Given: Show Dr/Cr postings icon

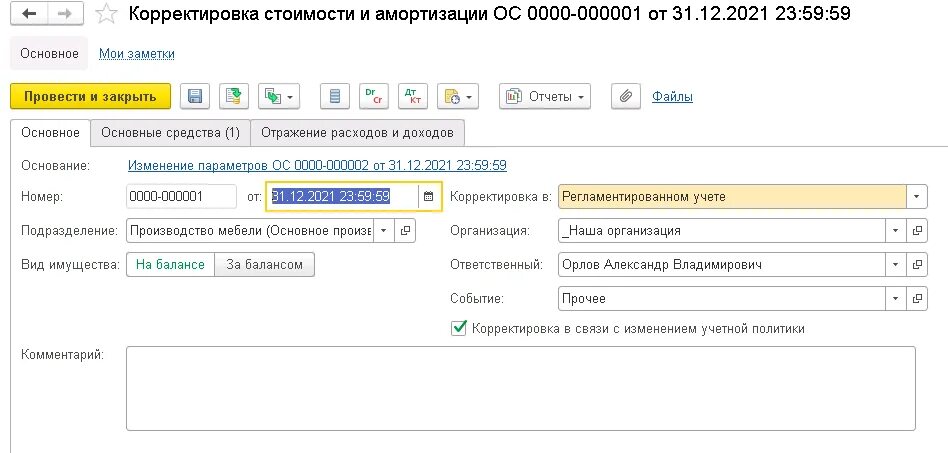Looking at the screenshot, I should pos(374,96).
